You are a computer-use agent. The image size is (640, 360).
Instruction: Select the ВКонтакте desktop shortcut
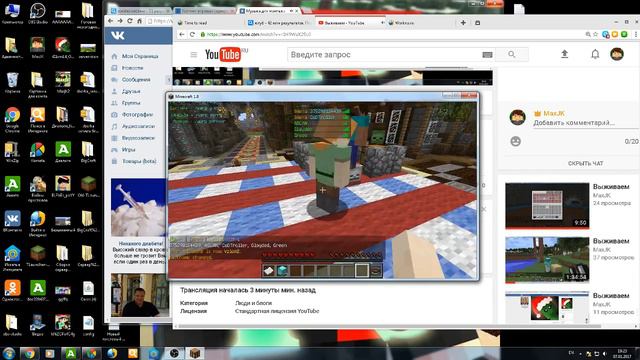point(12,222)
